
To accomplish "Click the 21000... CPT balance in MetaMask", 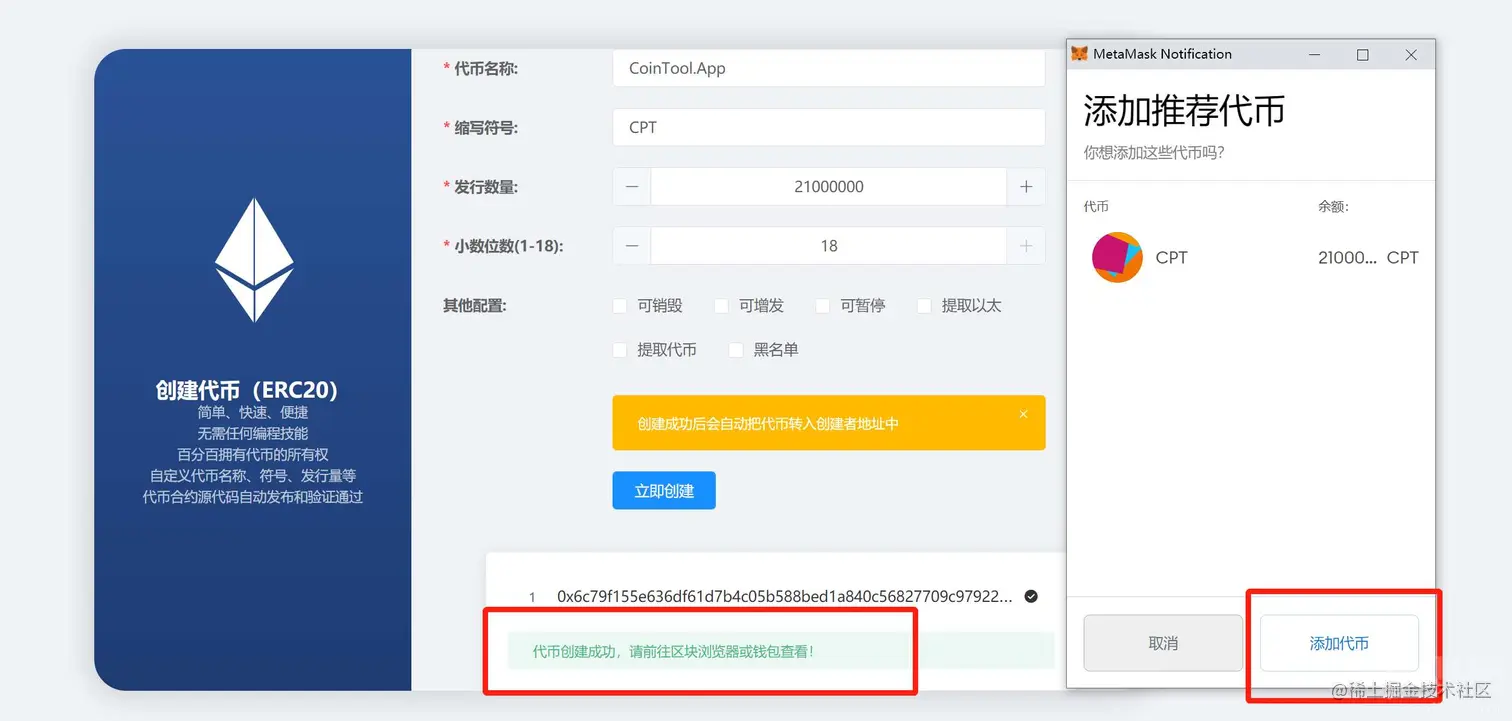I will (1368, 258).
